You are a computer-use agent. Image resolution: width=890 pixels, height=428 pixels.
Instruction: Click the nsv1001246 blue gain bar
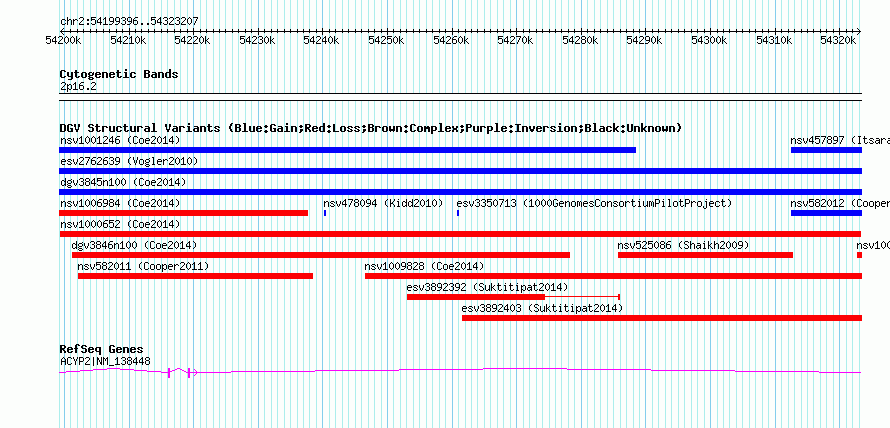coord(347,150)
